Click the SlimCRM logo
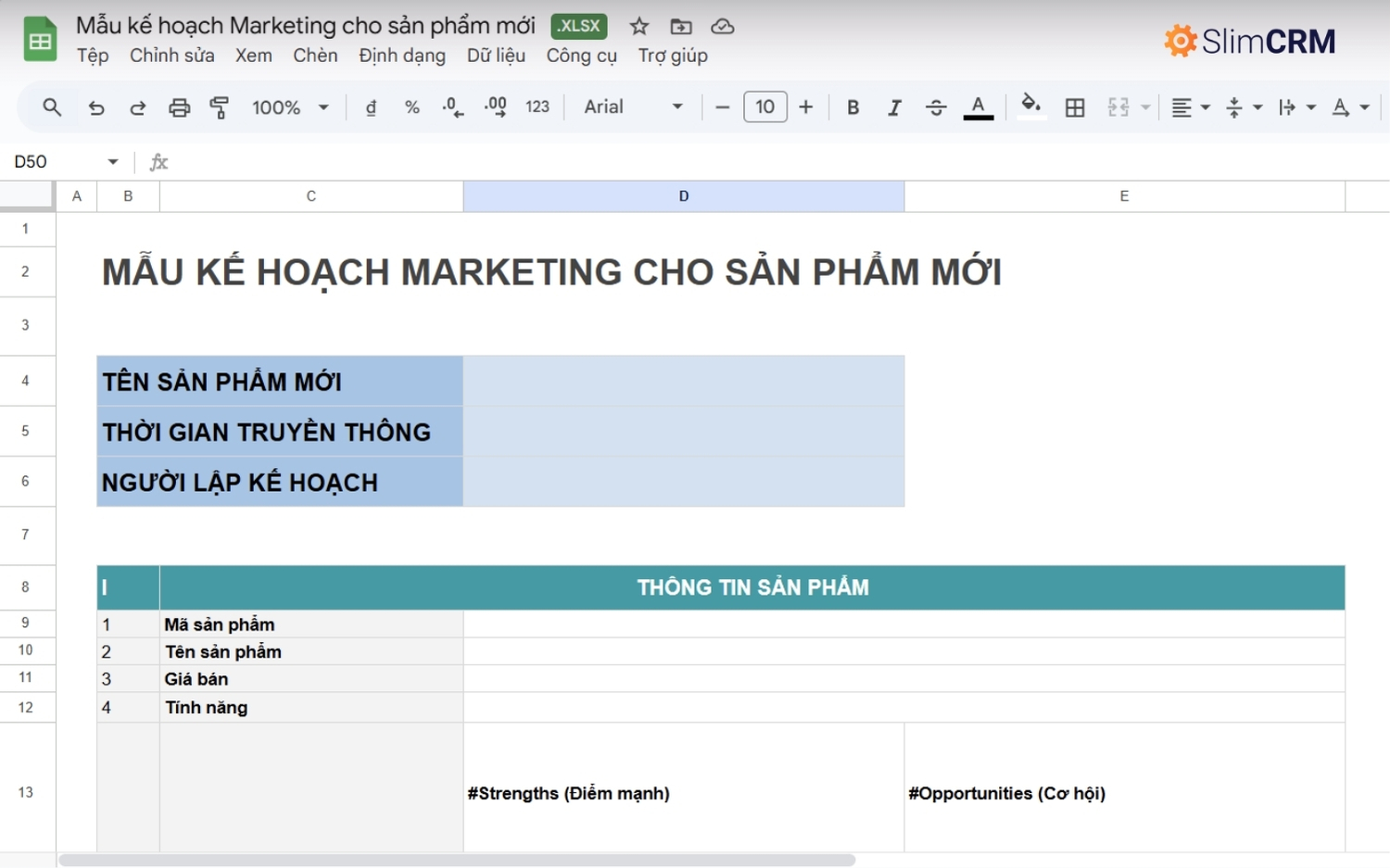This screenshot has width=1390, height=868. pyautogui.click(x=1250, y=41)
